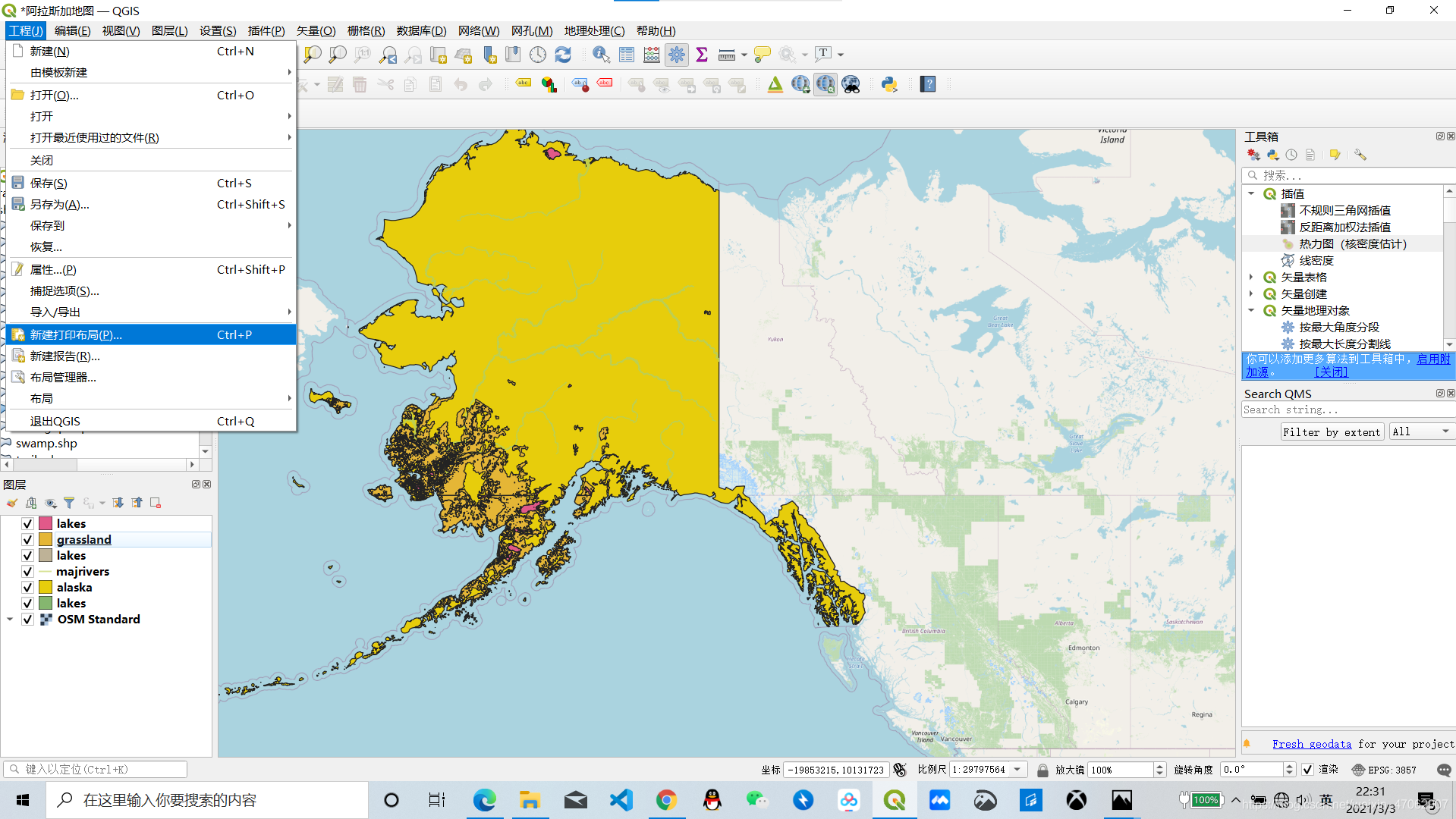This screenshot has width=1456, height=819.
Task: Show the Spatial Bookmarks panel
Action: (514, 54)
